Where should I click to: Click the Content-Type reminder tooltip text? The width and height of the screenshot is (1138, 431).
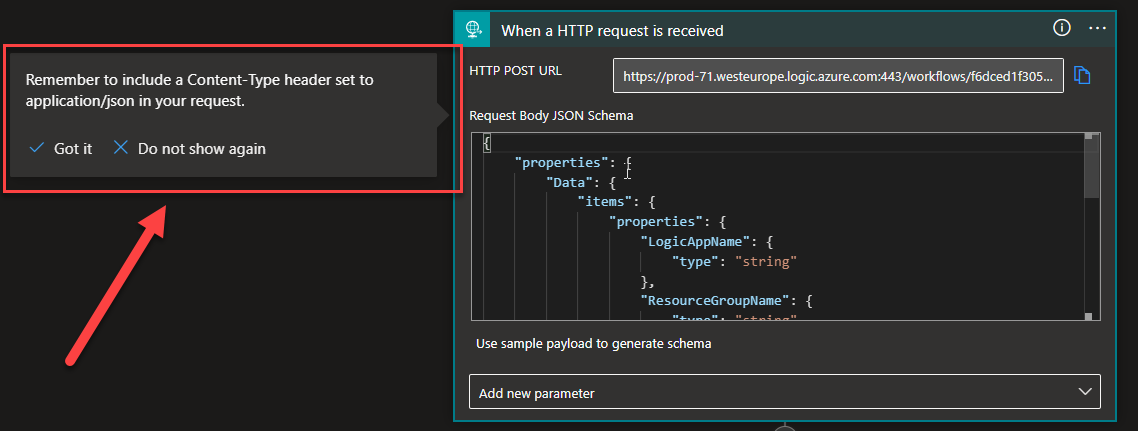200,90
